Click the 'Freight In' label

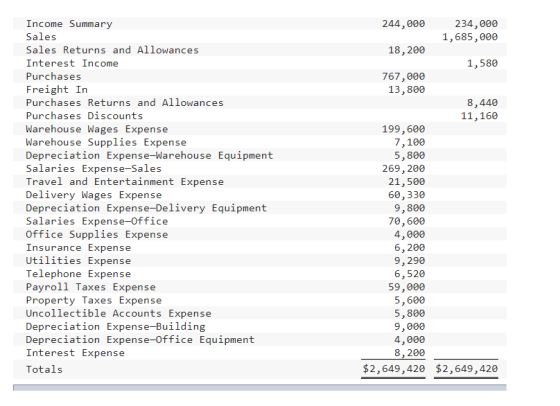click(x=56, y=90)
